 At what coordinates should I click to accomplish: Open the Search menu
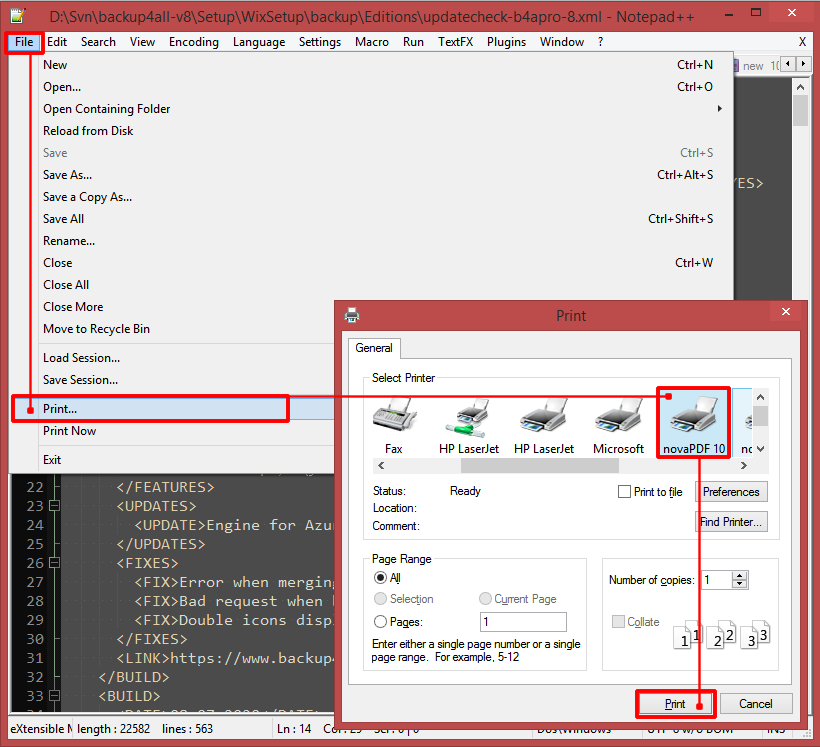click(x=98, y=42)
